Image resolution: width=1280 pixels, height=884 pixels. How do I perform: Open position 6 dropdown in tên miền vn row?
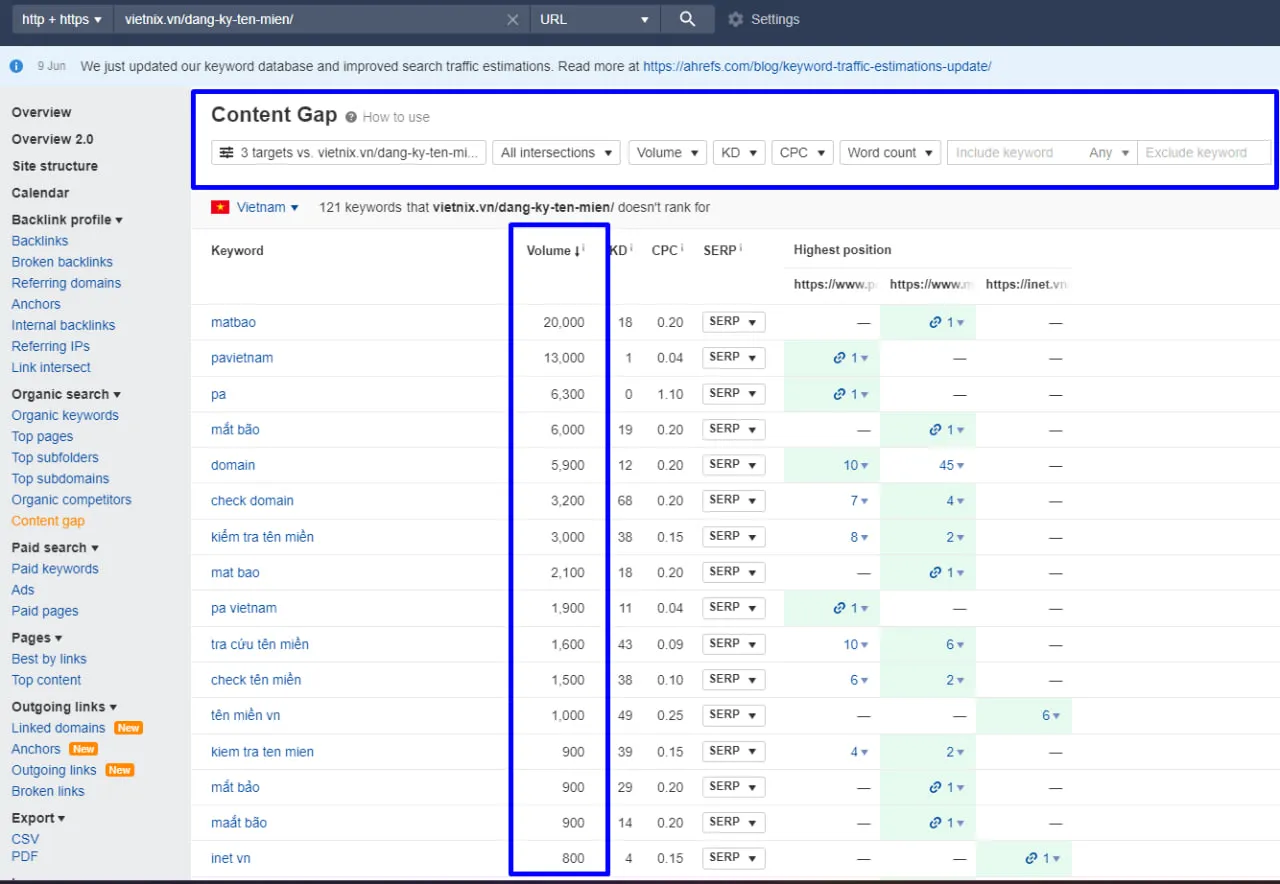click(1050, 715)
